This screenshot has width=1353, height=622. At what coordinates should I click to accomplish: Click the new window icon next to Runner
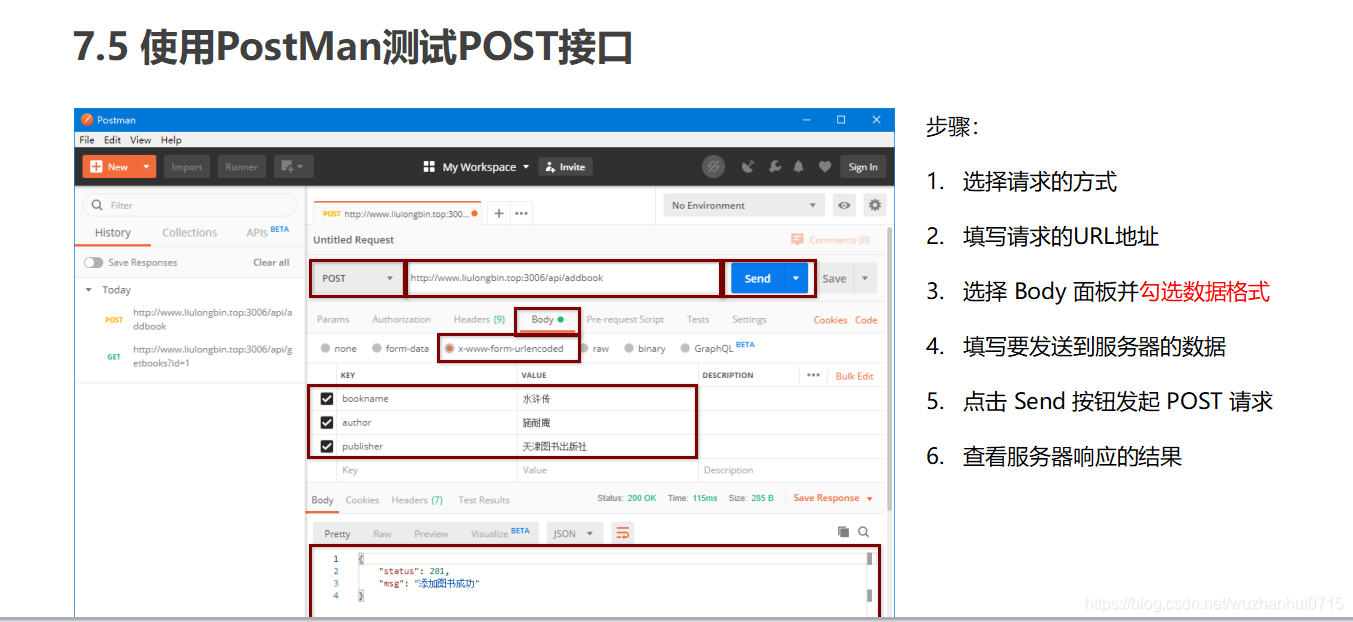(293, 167)
